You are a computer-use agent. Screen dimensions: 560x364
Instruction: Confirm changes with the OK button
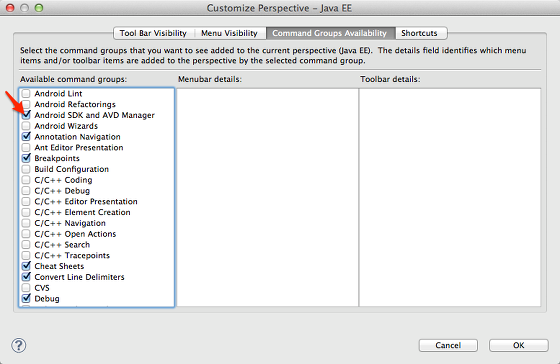519,345
